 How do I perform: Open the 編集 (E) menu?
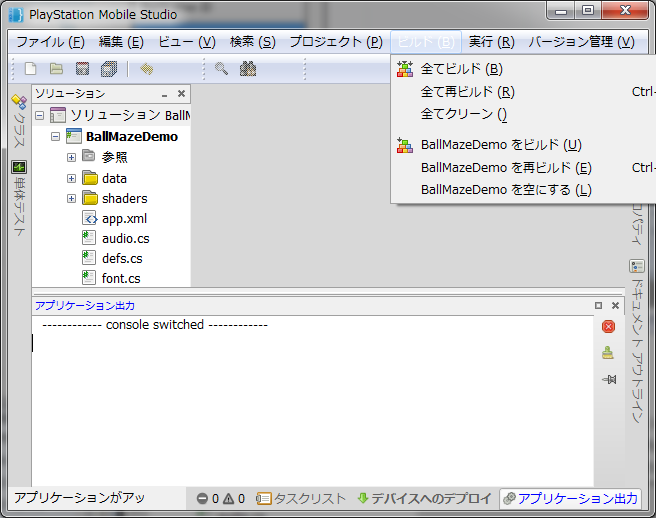pyautogui.click(x=121, y=42)
